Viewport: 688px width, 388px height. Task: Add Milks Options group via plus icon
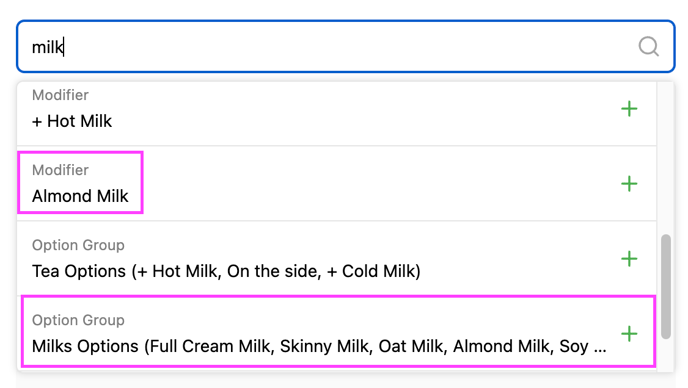(x=629, y=334)
